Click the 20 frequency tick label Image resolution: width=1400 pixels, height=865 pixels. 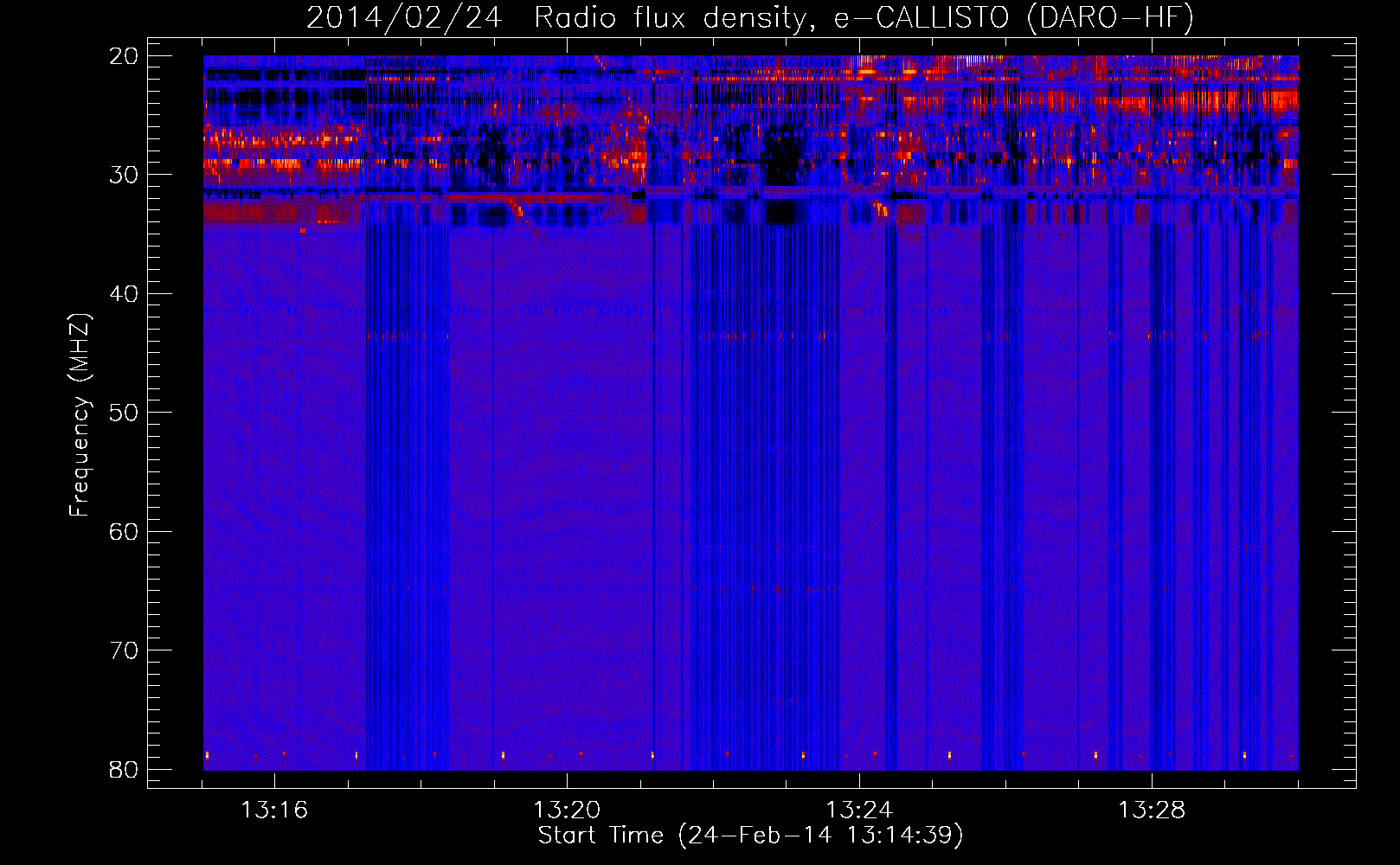125,56
